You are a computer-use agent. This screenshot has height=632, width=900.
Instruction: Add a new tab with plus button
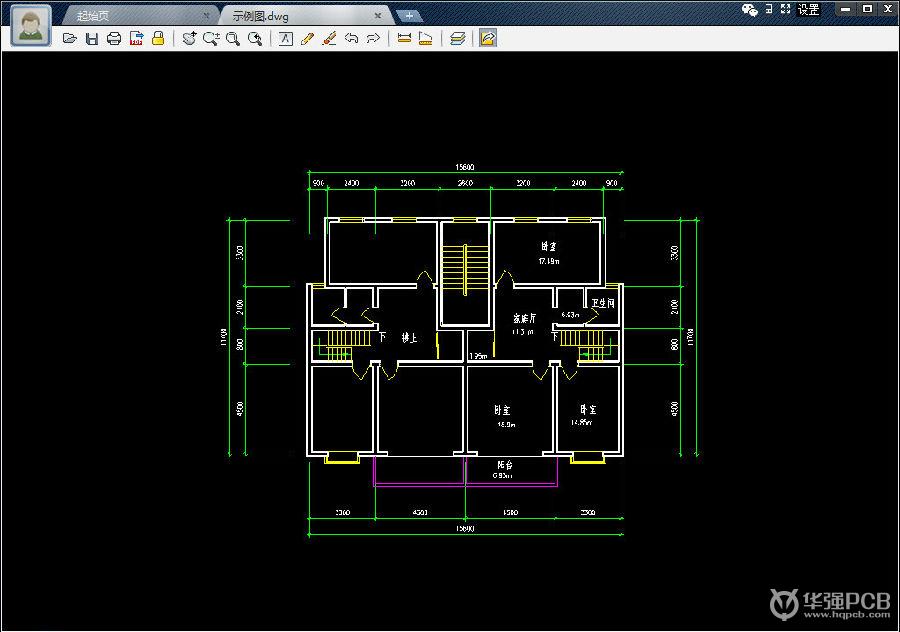pyautogui.click(x=408, y=16)
